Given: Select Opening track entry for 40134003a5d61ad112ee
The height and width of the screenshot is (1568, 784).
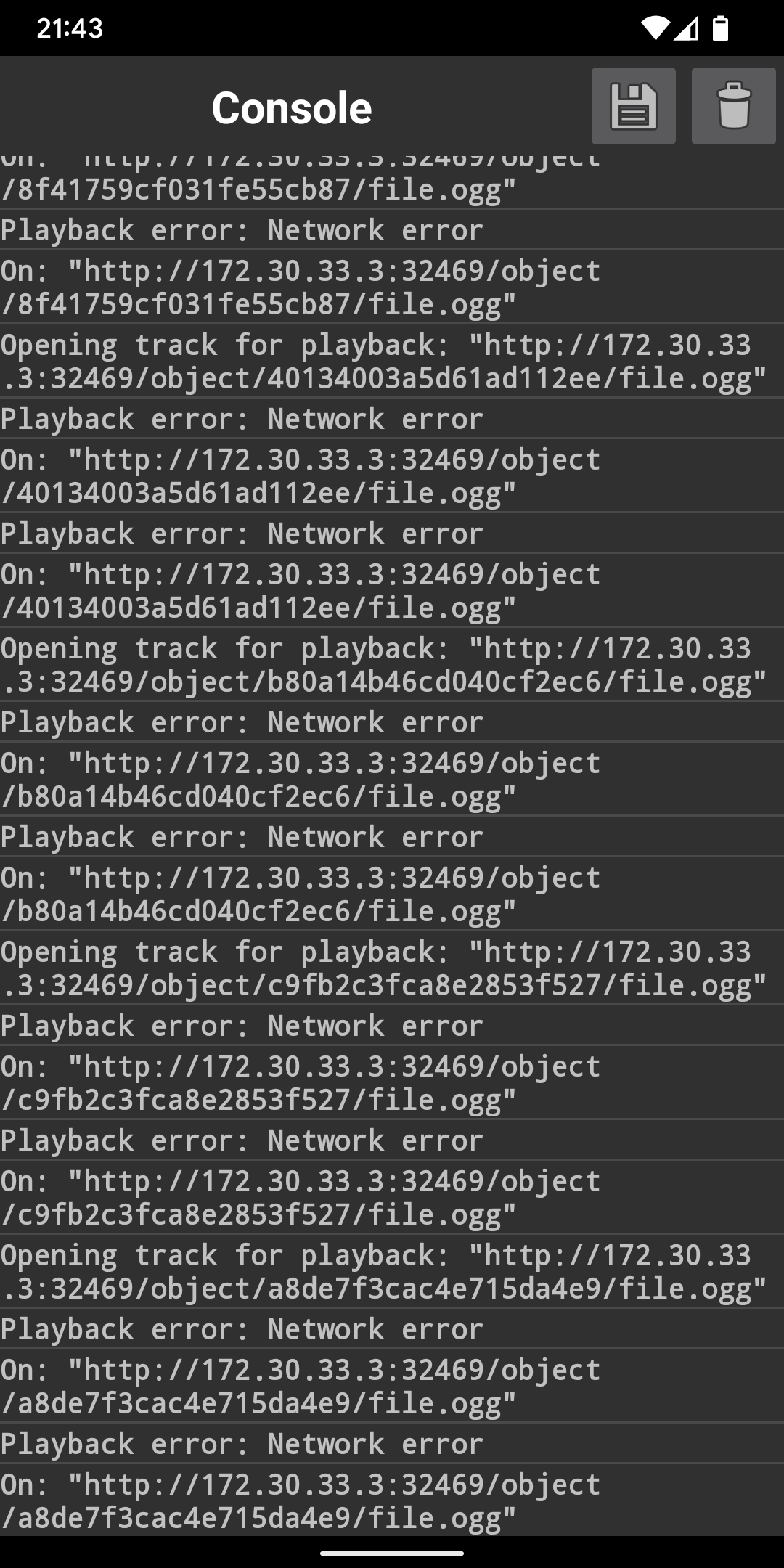Looking at the screenshot, I should 383,361.
